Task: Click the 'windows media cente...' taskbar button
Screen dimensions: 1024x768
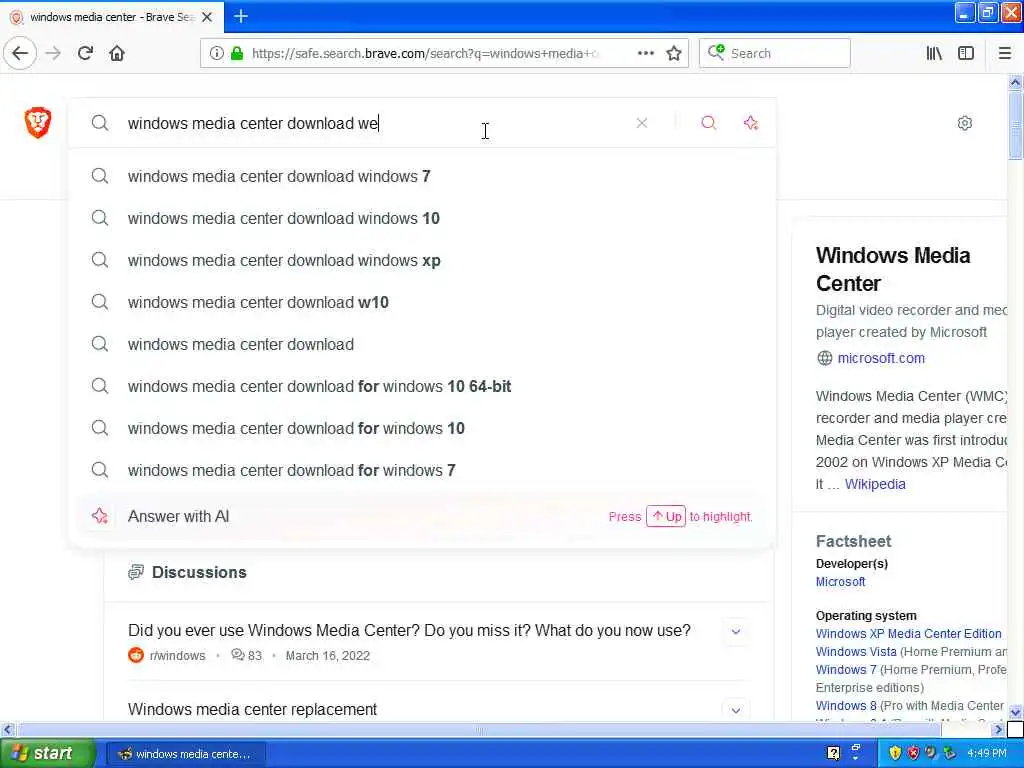Action: 185,754
